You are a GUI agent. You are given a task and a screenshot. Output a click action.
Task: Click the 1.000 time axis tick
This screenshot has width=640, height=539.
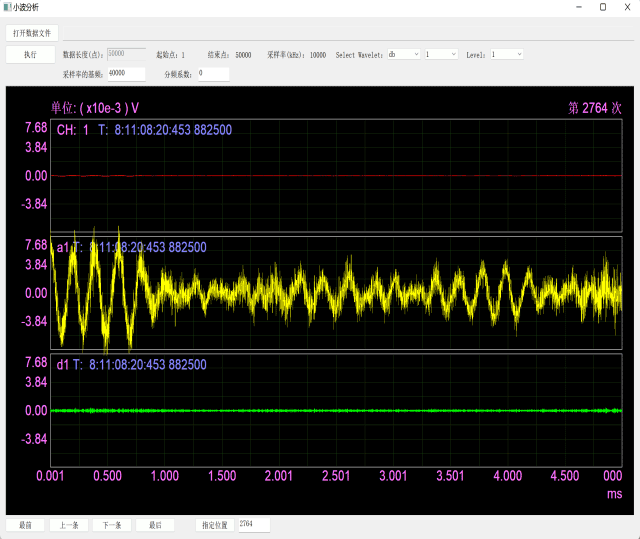point(165,476)
